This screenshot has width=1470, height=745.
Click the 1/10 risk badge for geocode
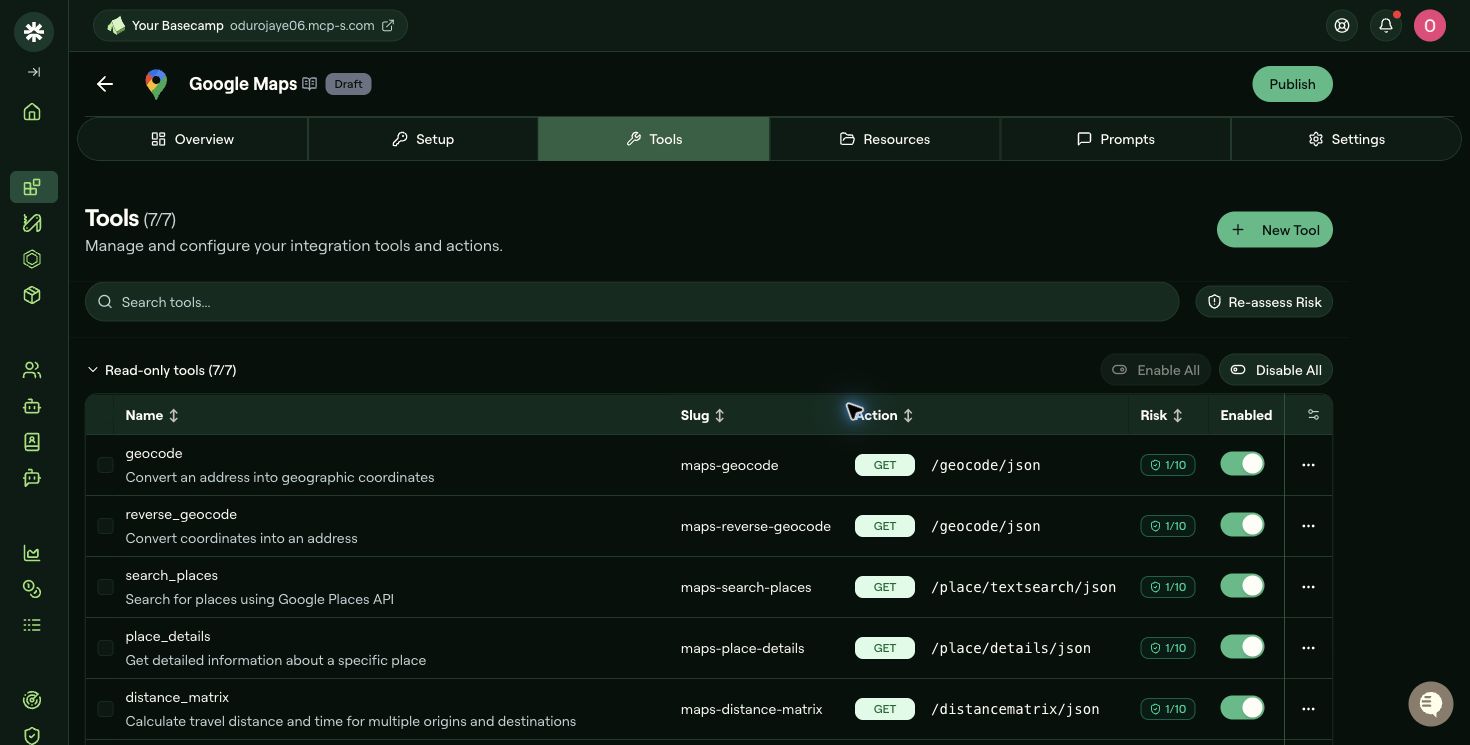point(1168,465)
